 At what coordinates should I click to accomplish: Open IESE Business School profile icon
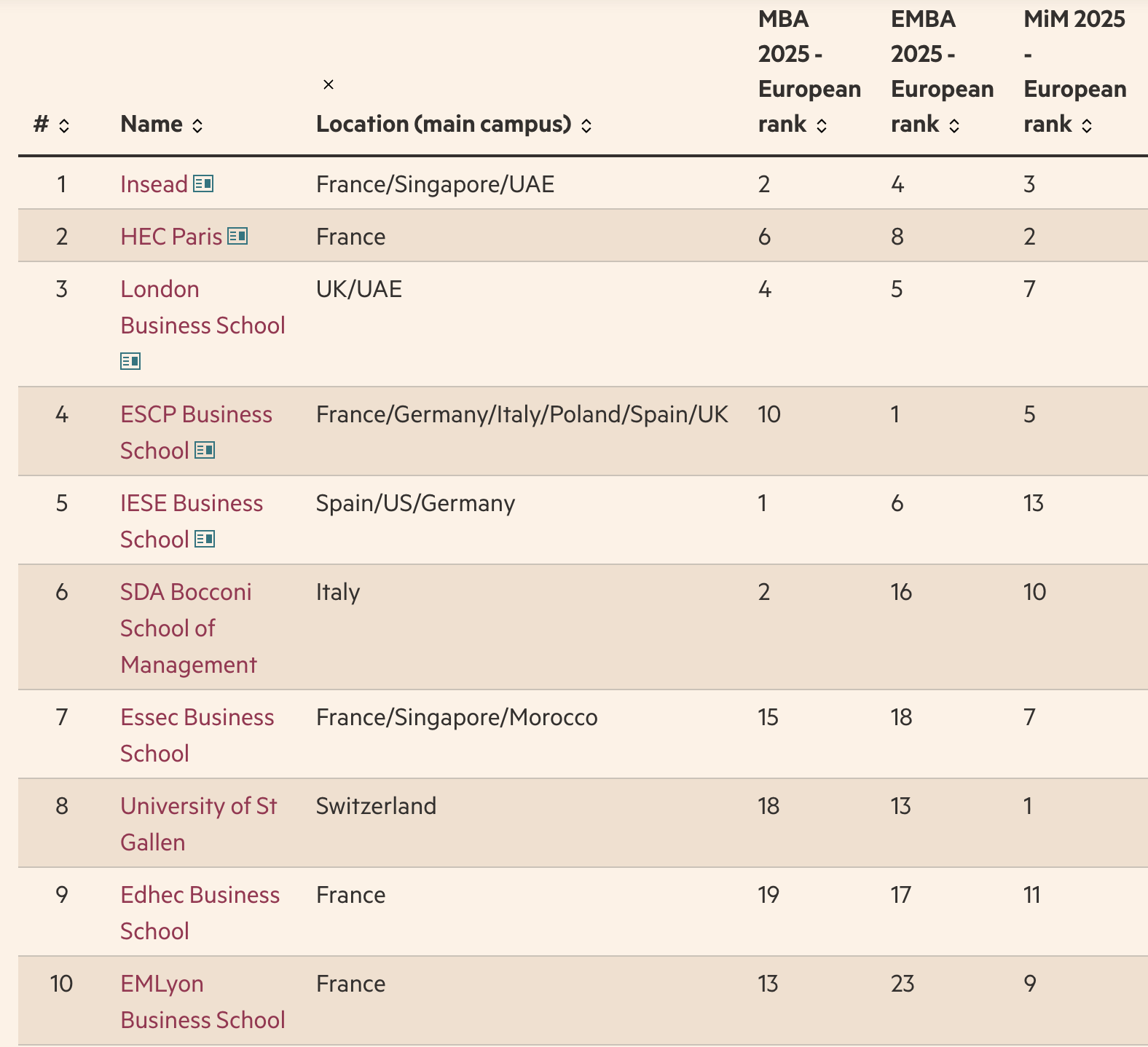(205, 540)
